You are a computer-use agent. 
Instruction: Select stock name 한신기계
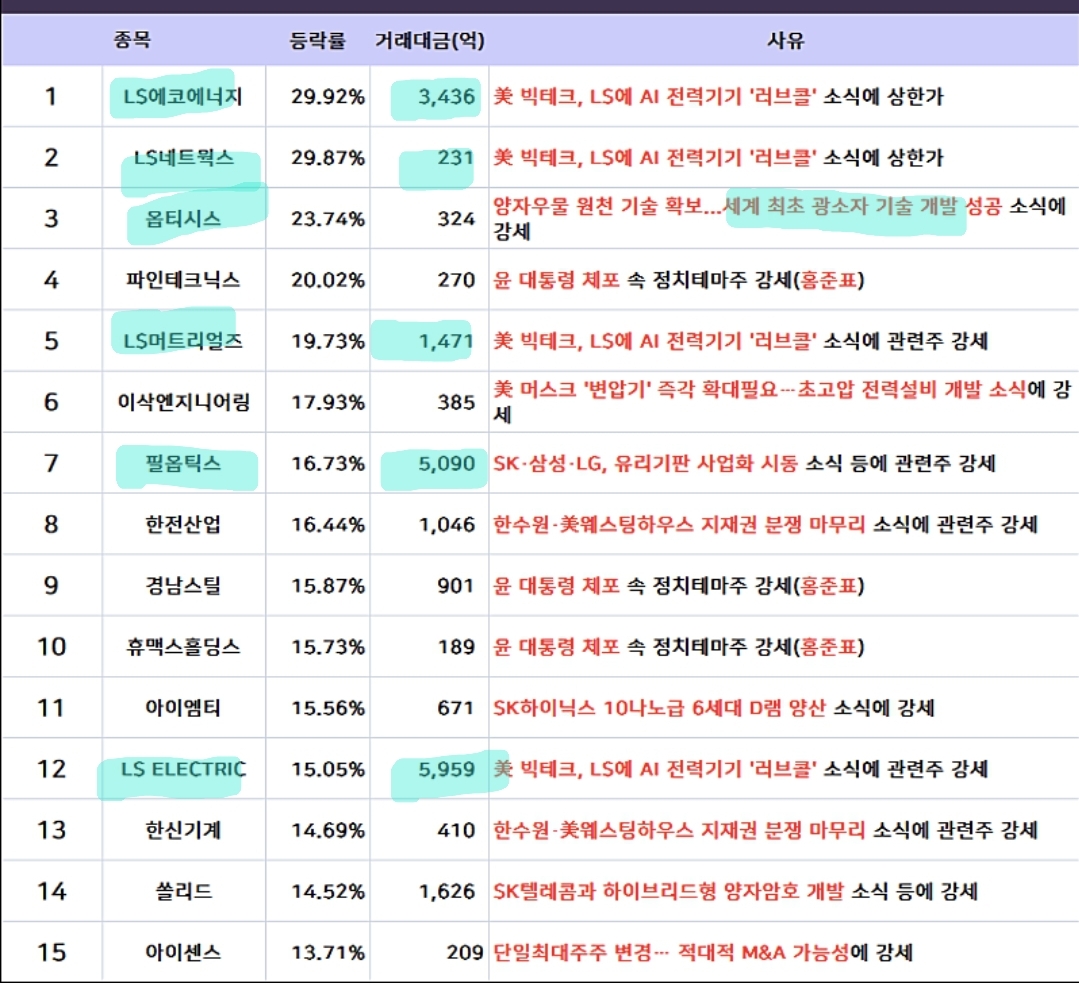[x=182, y=830]
